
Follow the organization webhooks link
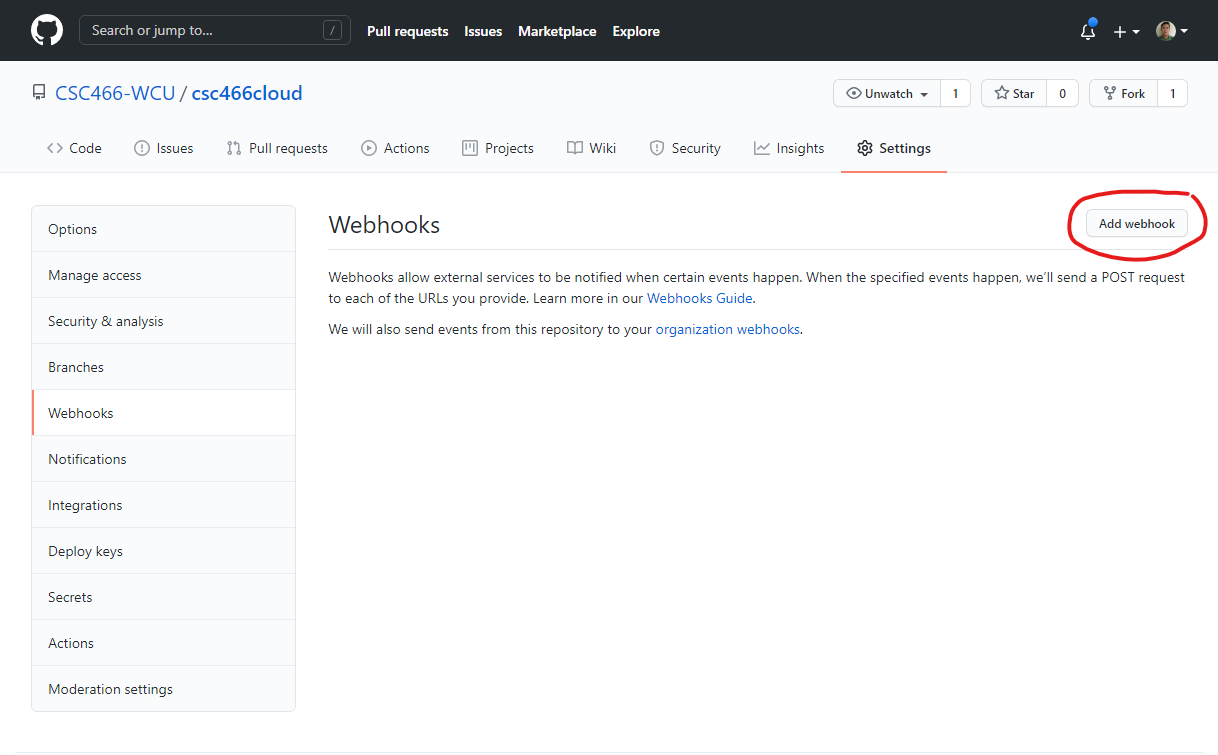[727, 329]
